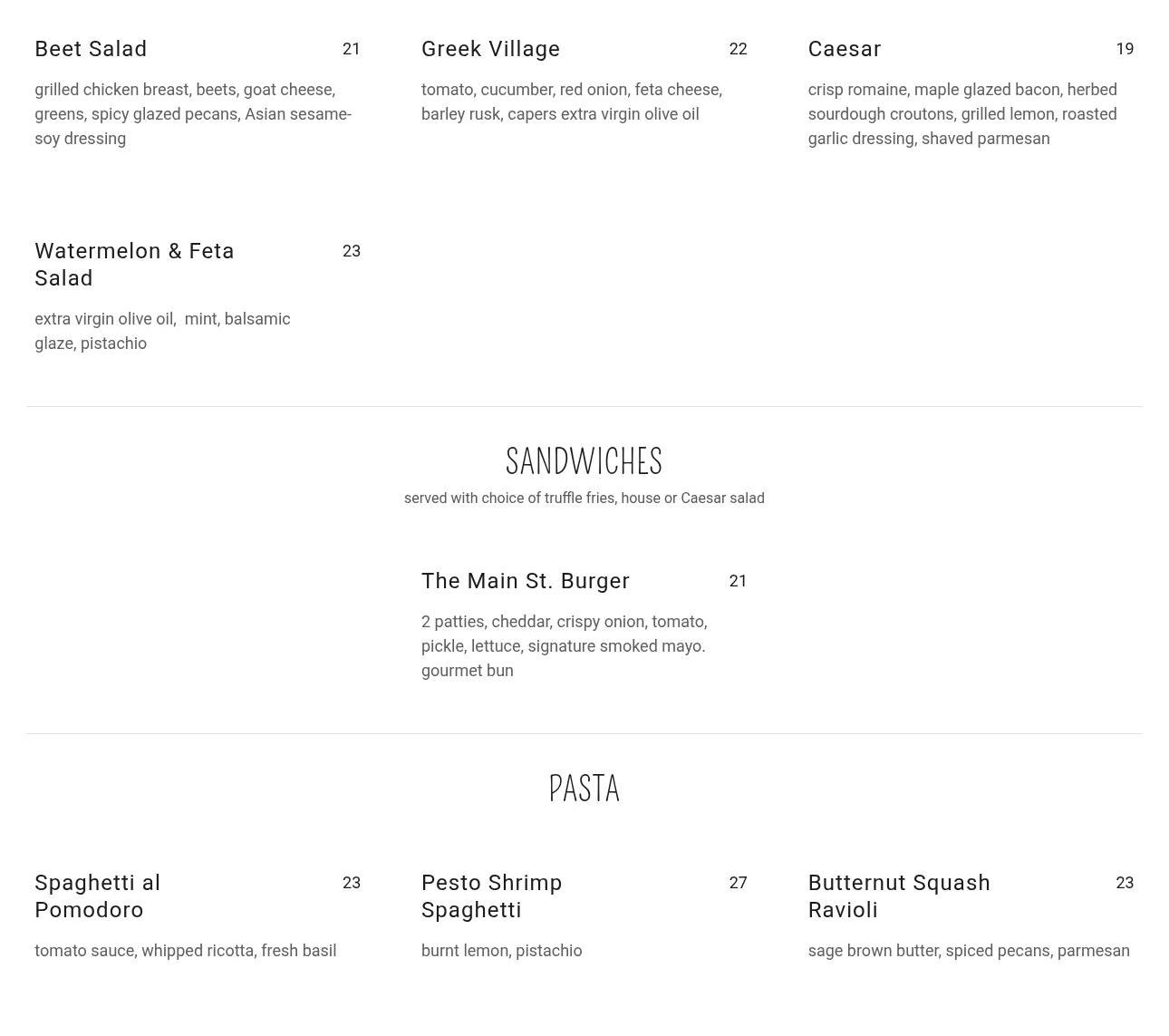The width and height of the screenshot is (1169, 1036).
Task: Click the Beet Salad menu item title
Action: (91, 49)
